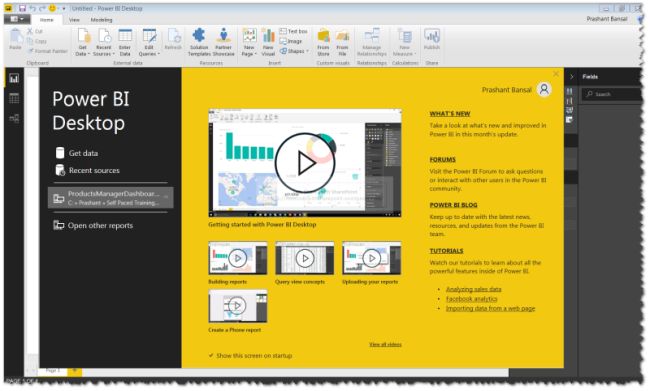Create a New Measure
Viewport: 650px width, 391px height.
405,42
